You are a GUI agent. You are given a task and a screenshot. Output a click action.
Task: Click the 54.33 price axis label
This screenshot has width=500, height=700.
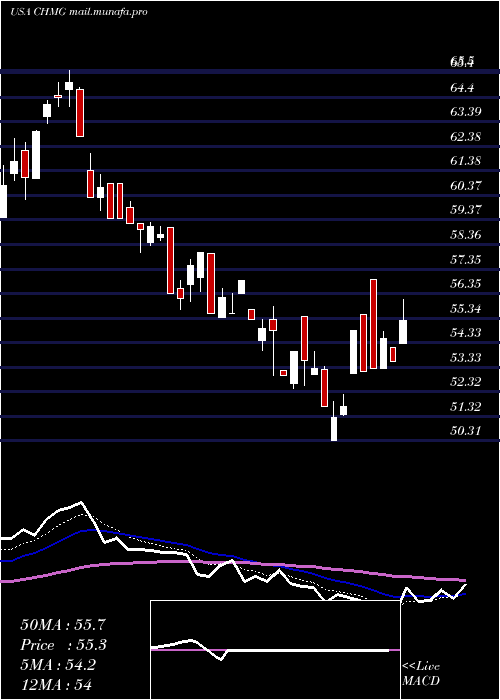click(x=465, y=333)
